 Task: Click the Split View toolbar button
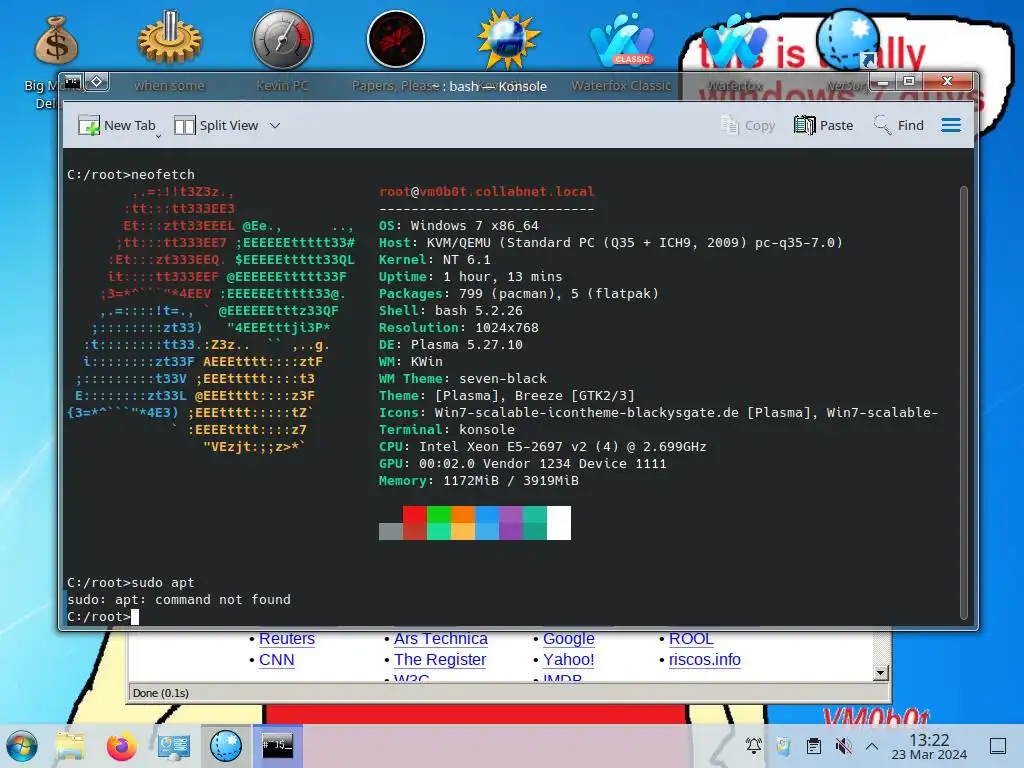click(217, 125)
